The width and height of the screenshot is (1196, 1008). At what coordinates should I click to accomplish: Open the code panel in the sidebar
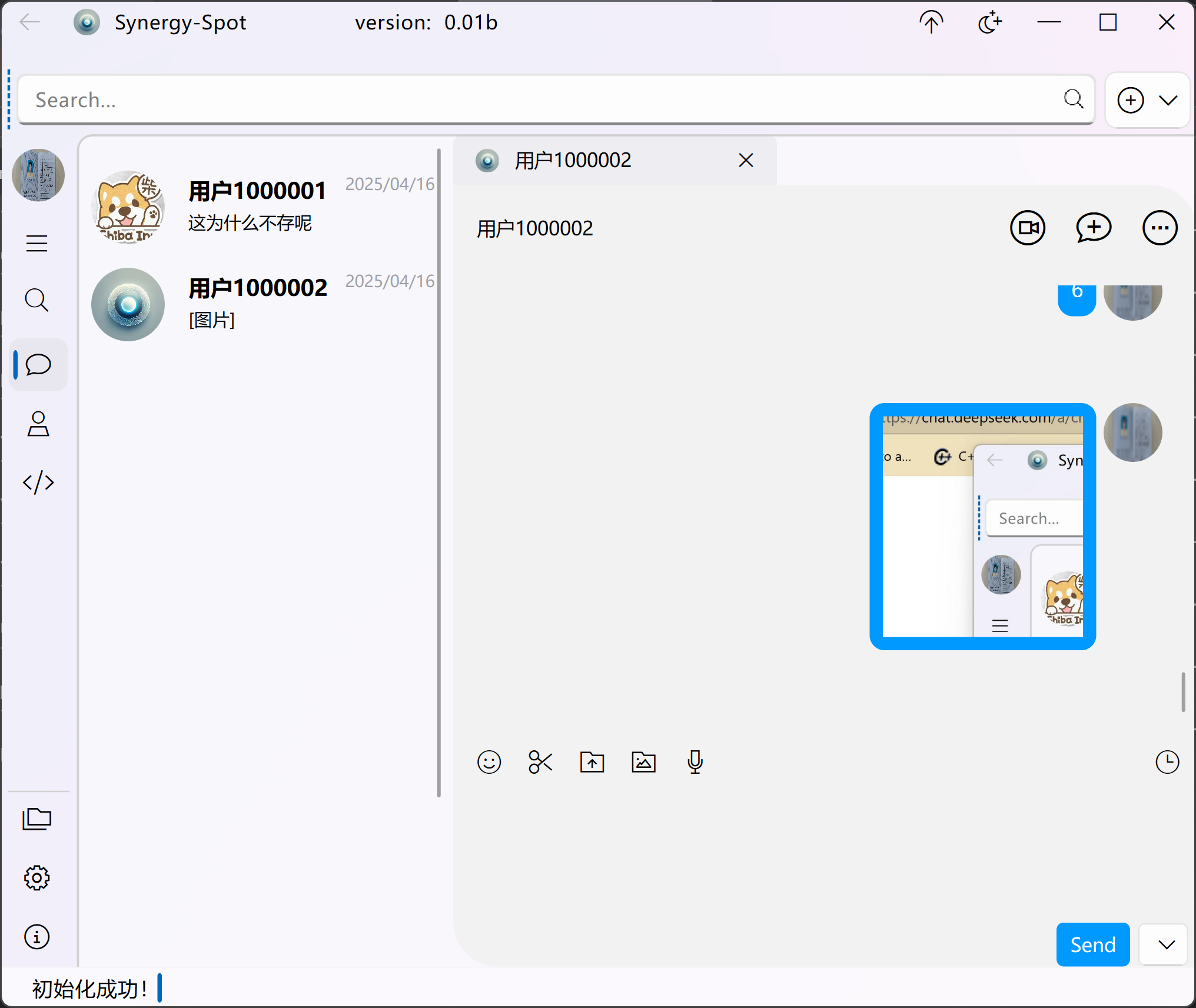tap(38, 483)
